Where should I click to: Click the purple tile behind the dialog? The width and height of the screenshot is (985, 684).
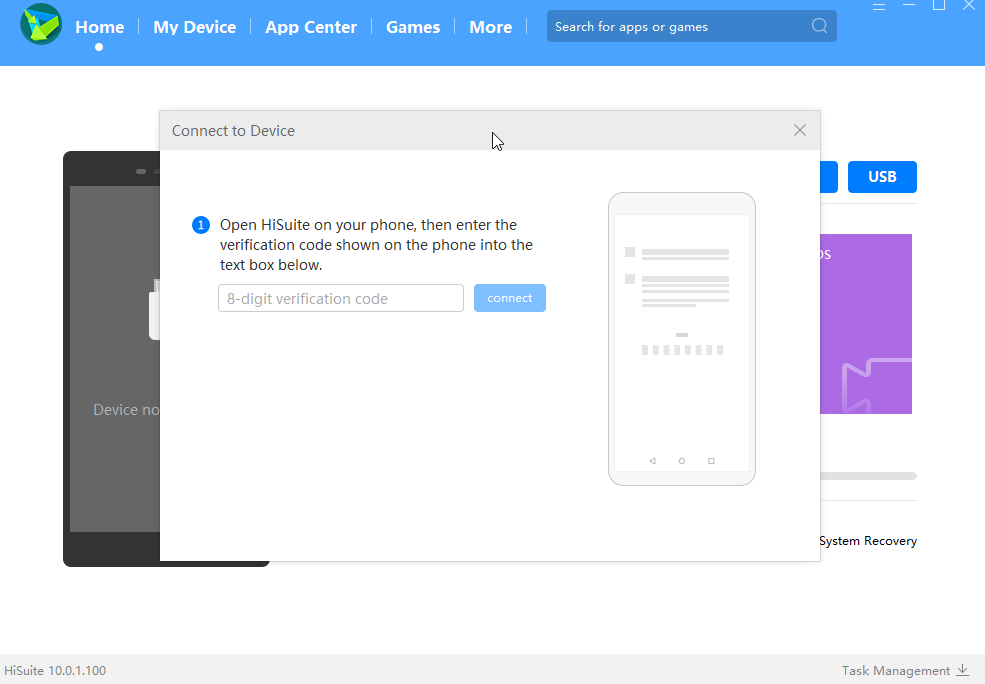(866, 324)
